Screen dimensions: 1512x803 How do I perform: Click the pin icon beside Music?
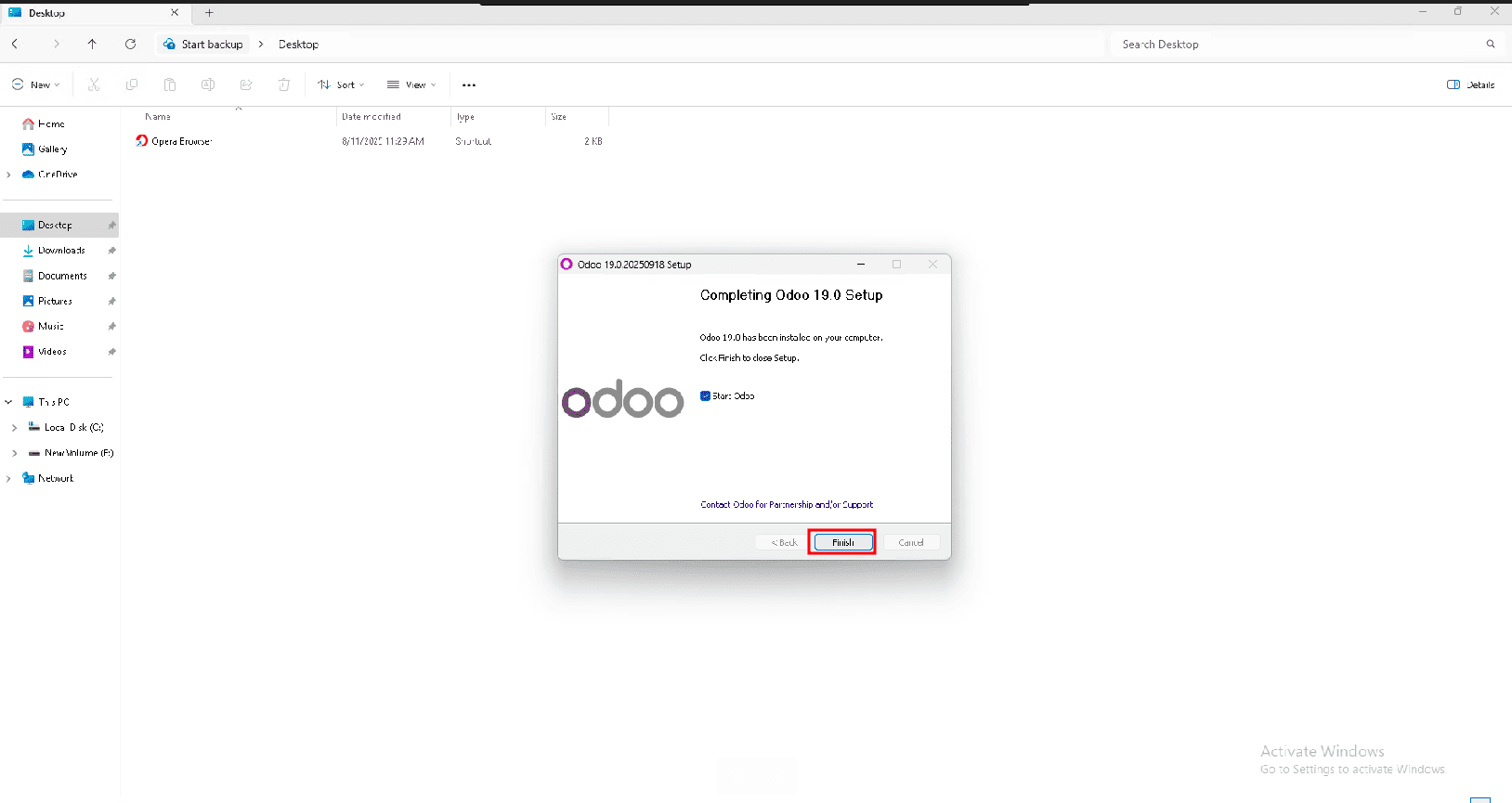coord(111,327)
